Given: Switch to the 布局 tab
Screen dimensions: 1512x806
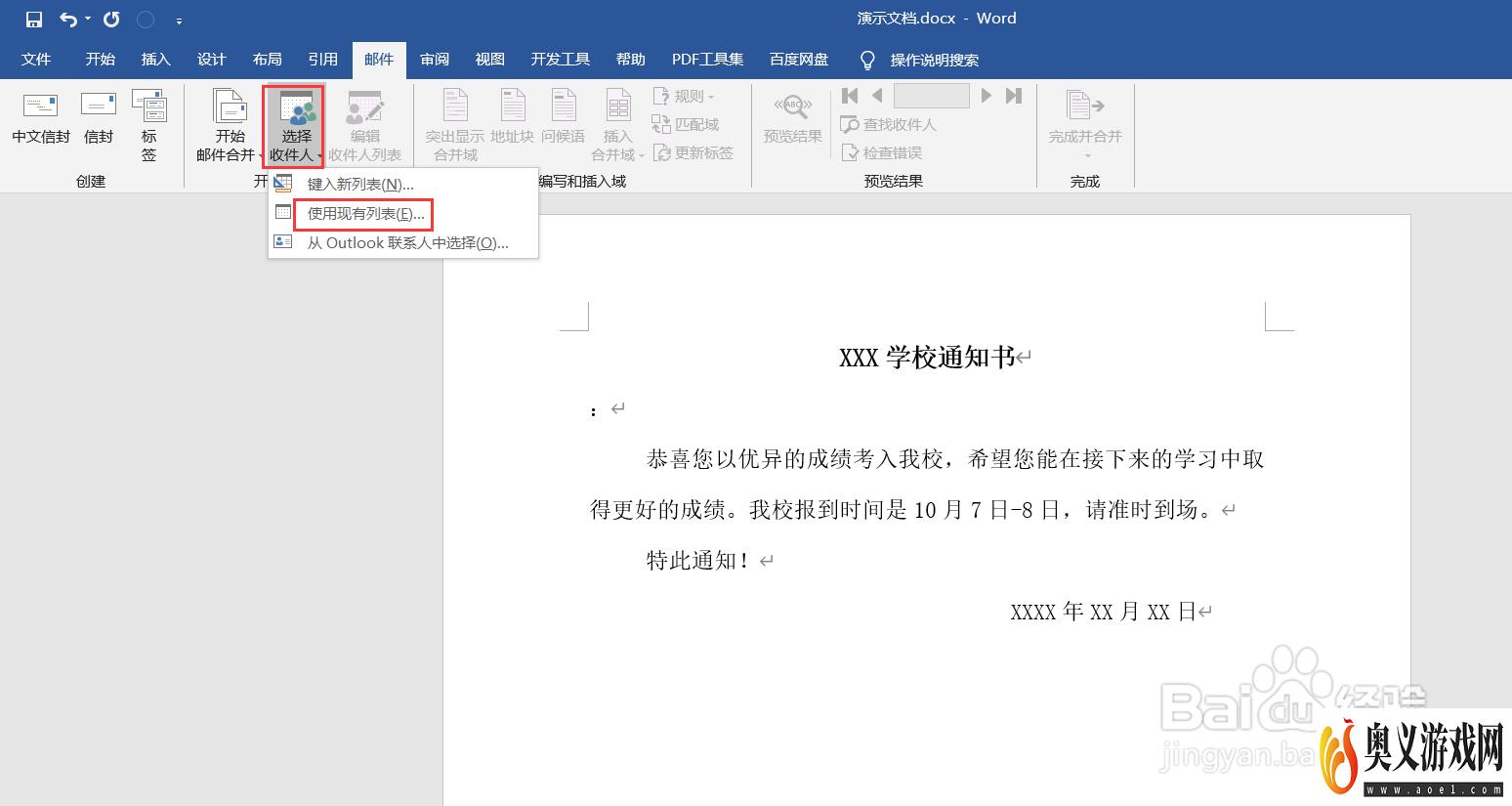Looking at the screenshot, I should pyautogui.click(x=268, y=60).
